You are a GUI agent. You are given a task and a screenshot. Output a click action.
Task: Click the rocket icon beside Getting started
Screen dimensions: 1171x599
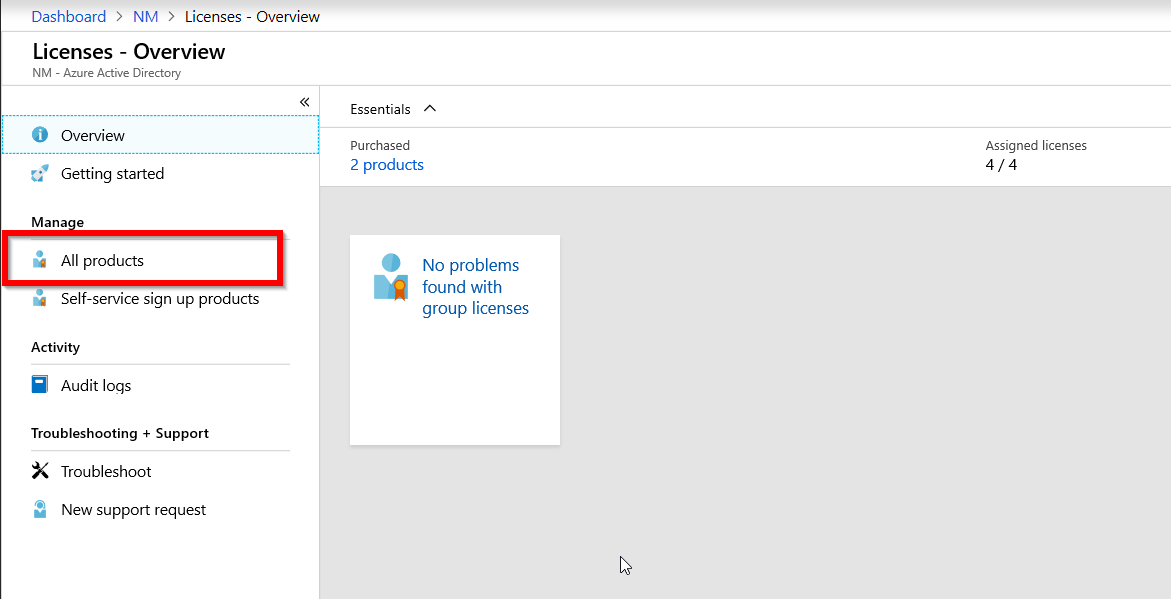[40, 174]
